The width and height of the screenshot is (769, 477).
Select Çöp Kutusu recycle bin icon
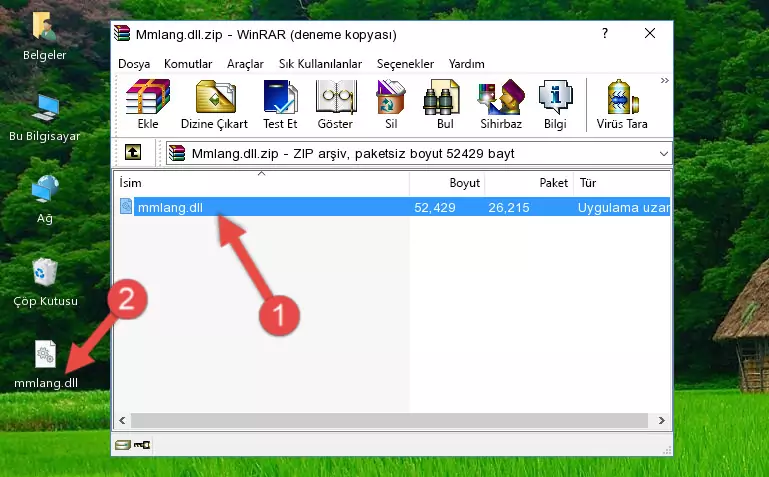pyautogui.click(x=45, y=282)
